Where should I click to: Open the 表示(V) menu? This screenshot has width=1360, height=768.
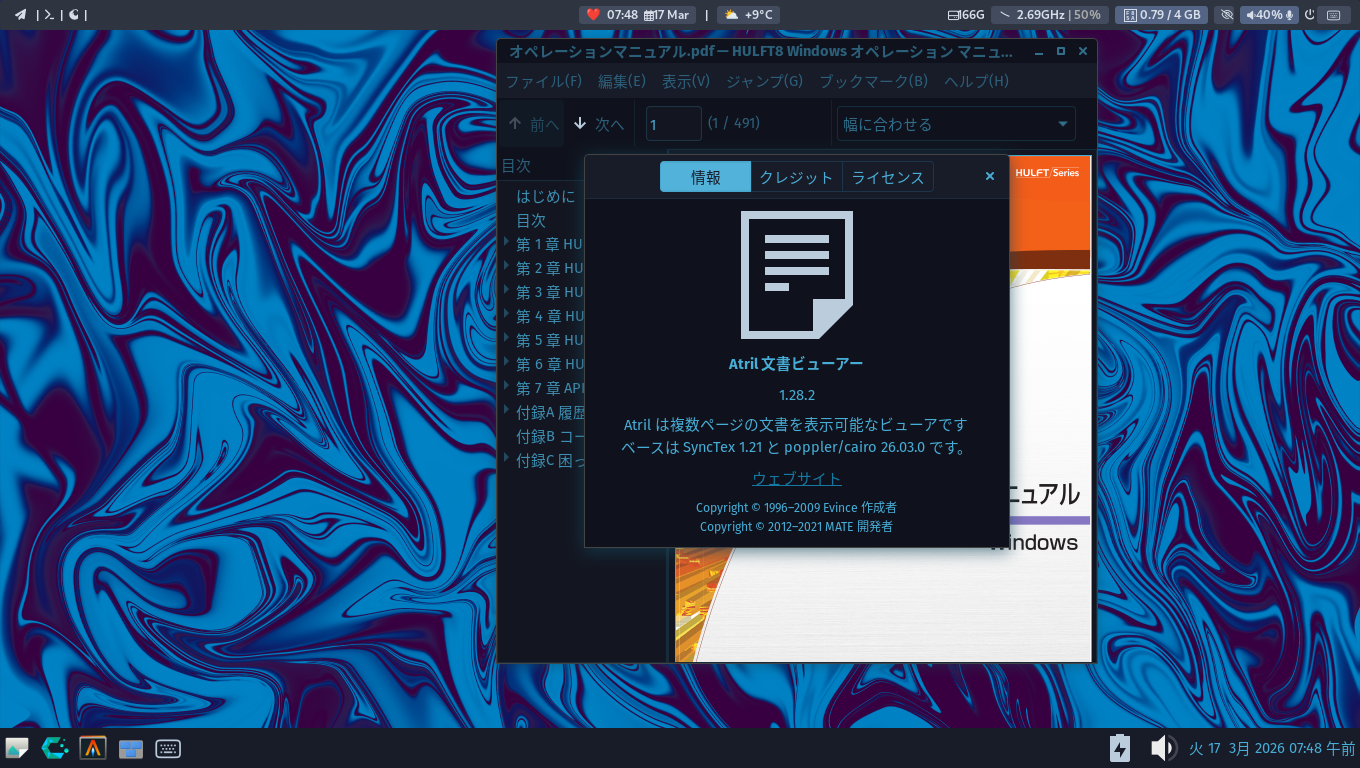pyautogui.click(x=686, y=81)
